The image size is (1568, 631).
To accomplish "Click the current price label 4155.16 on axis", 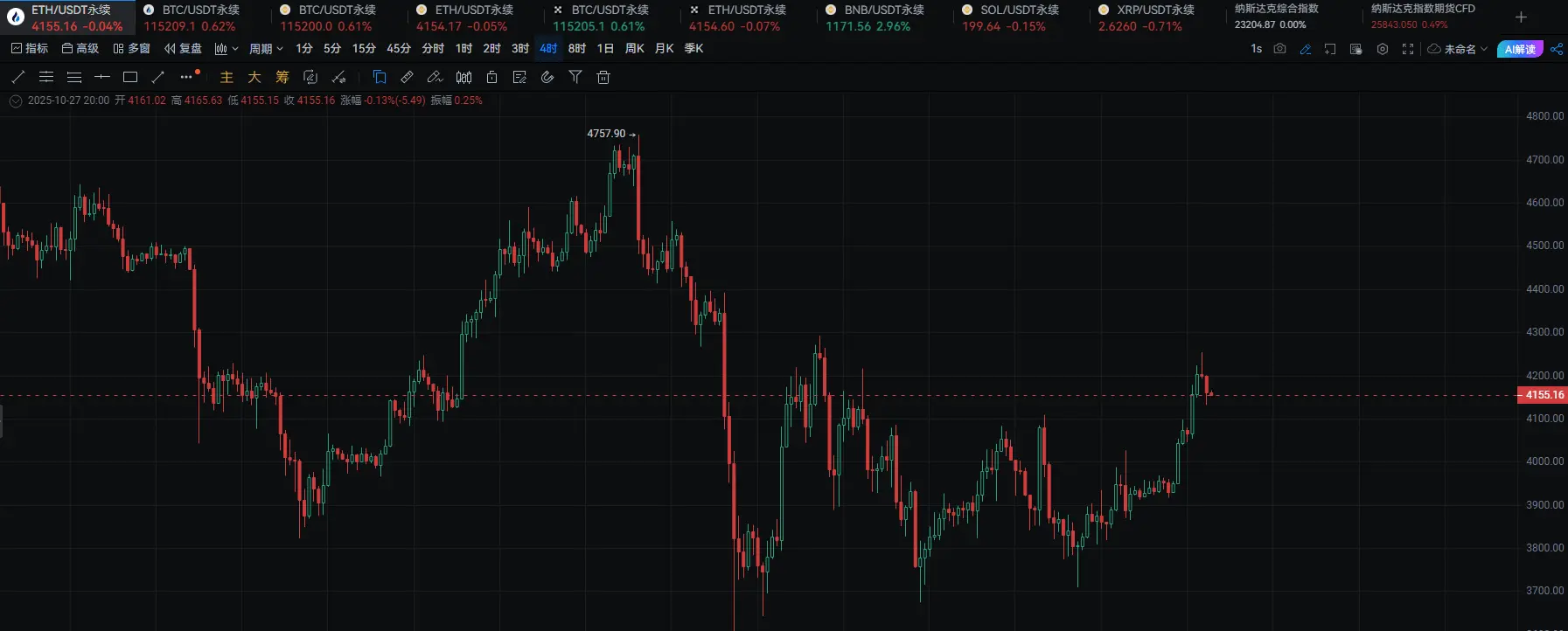I will point(1544,395).
